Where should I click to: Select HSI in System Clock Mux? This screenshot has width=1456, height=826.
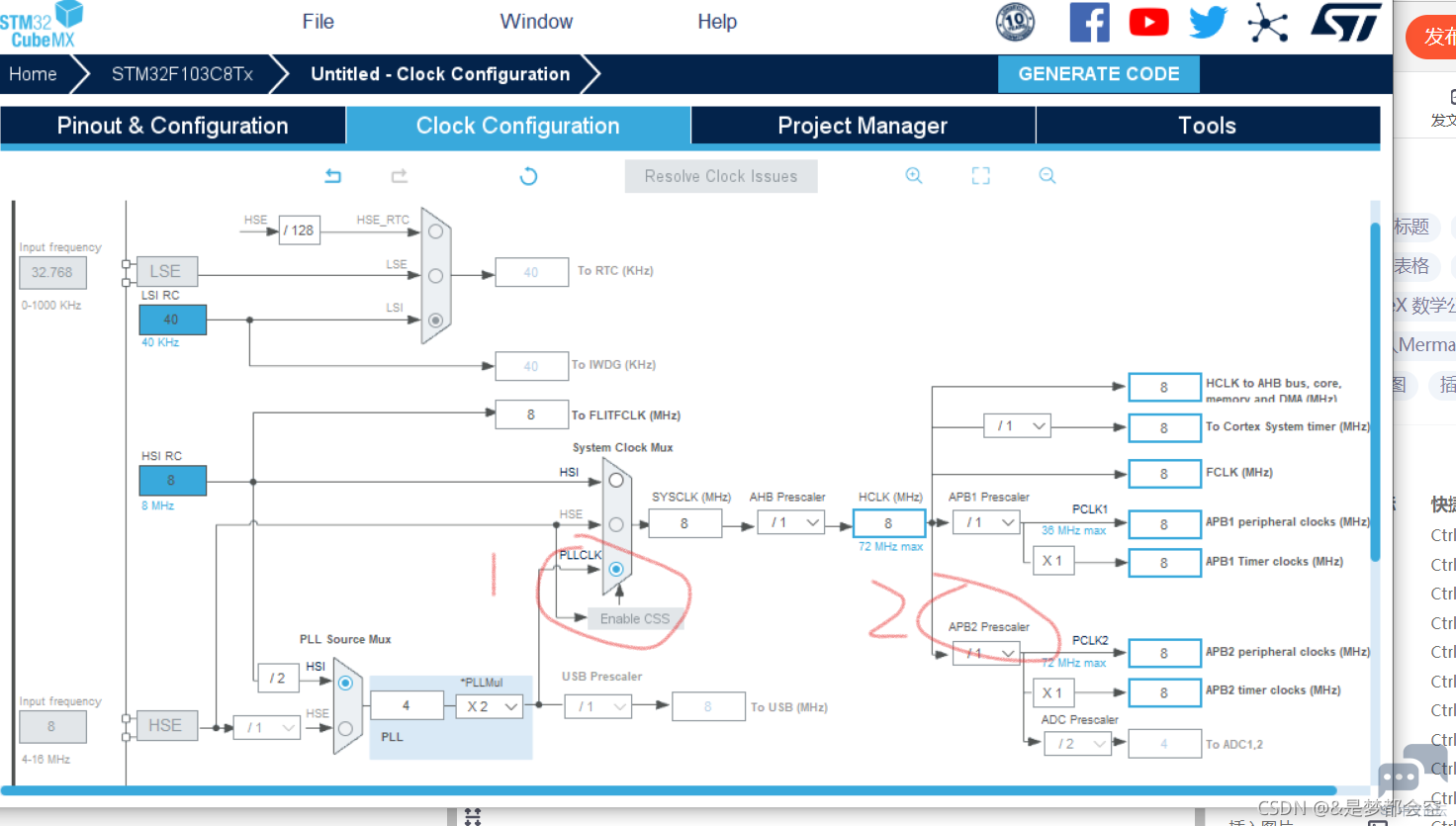[616, 480]
